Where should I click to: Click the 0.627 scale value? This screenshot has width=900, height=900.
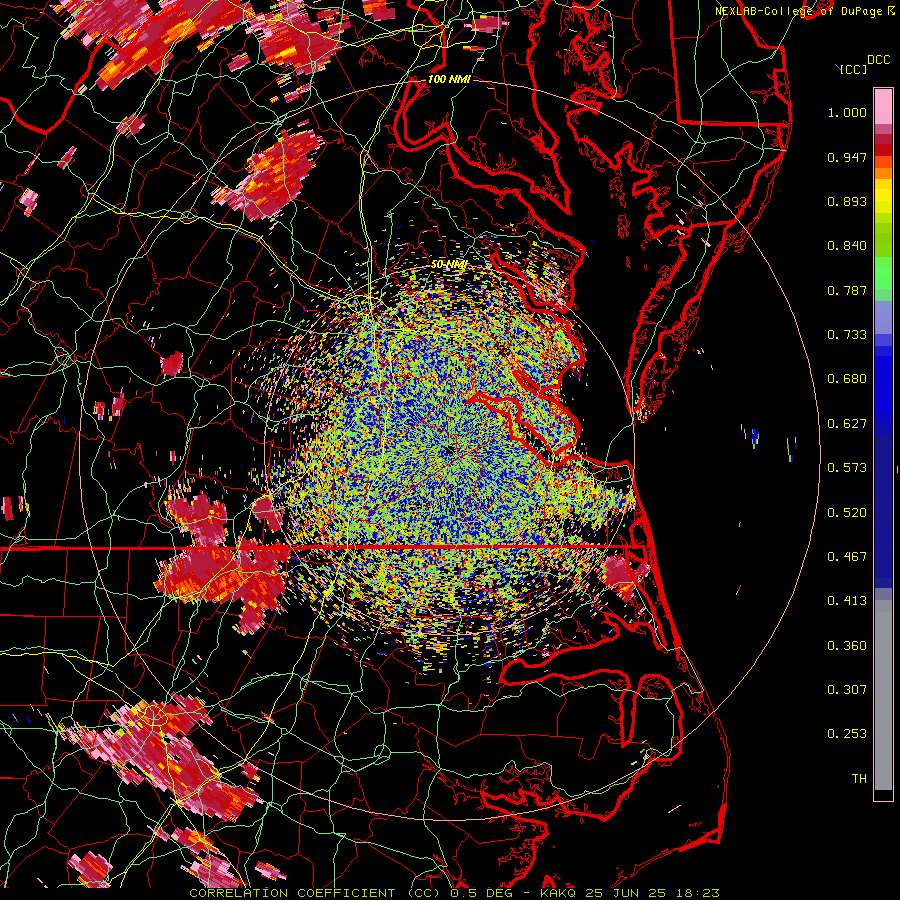[x=847, y=424]
